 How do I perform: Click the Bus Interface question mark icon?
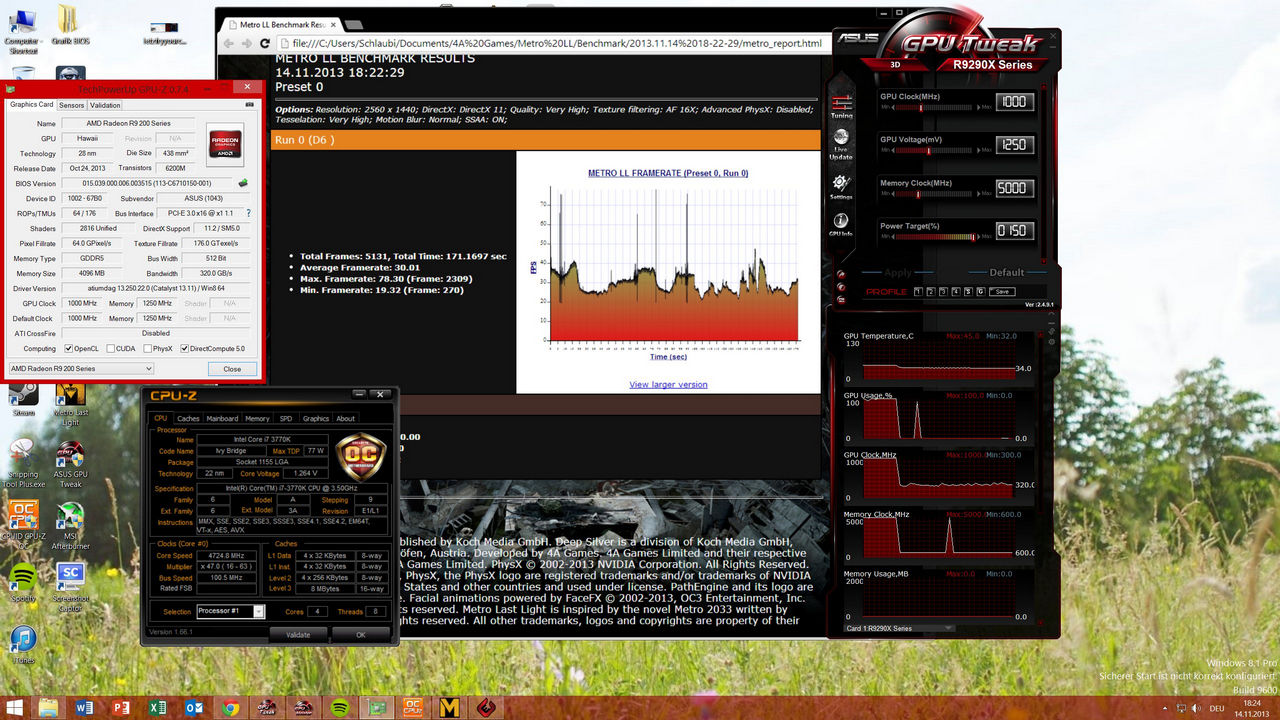(x=248, y=213)
